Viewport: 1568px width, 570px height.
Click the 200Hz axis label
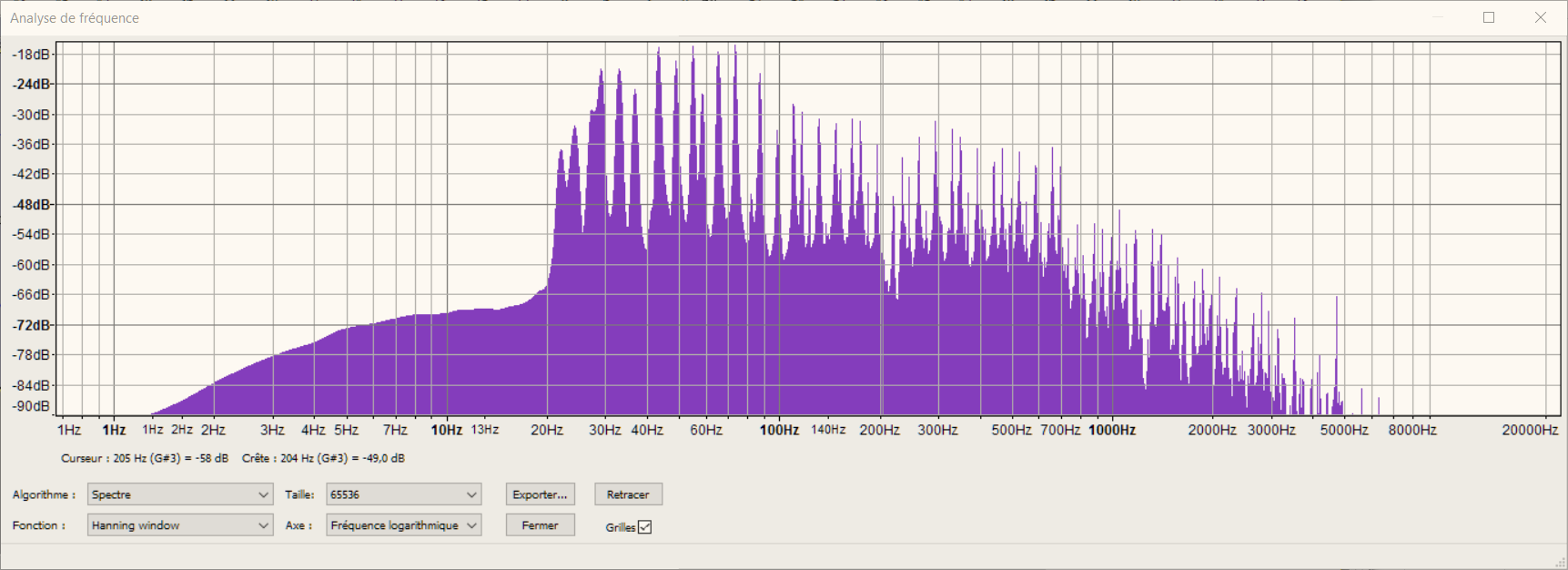click(x=879, y=430)
